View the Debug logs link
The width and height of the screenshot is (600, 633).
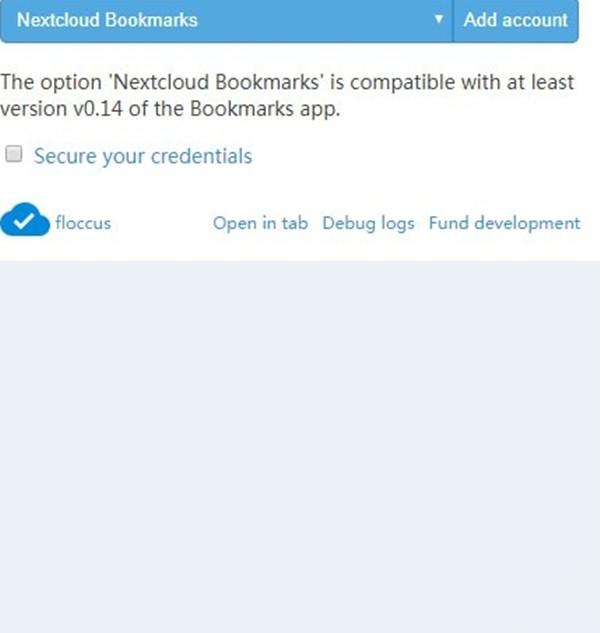pos(368,223)
